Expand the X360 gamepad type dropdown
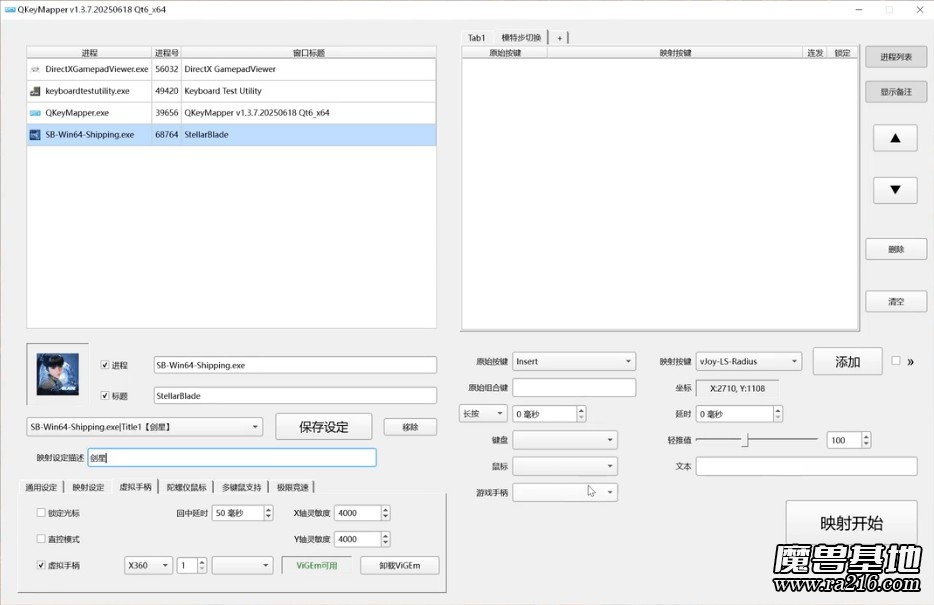The width and height of the screenshot is (934, 605). tap(147, 565)
